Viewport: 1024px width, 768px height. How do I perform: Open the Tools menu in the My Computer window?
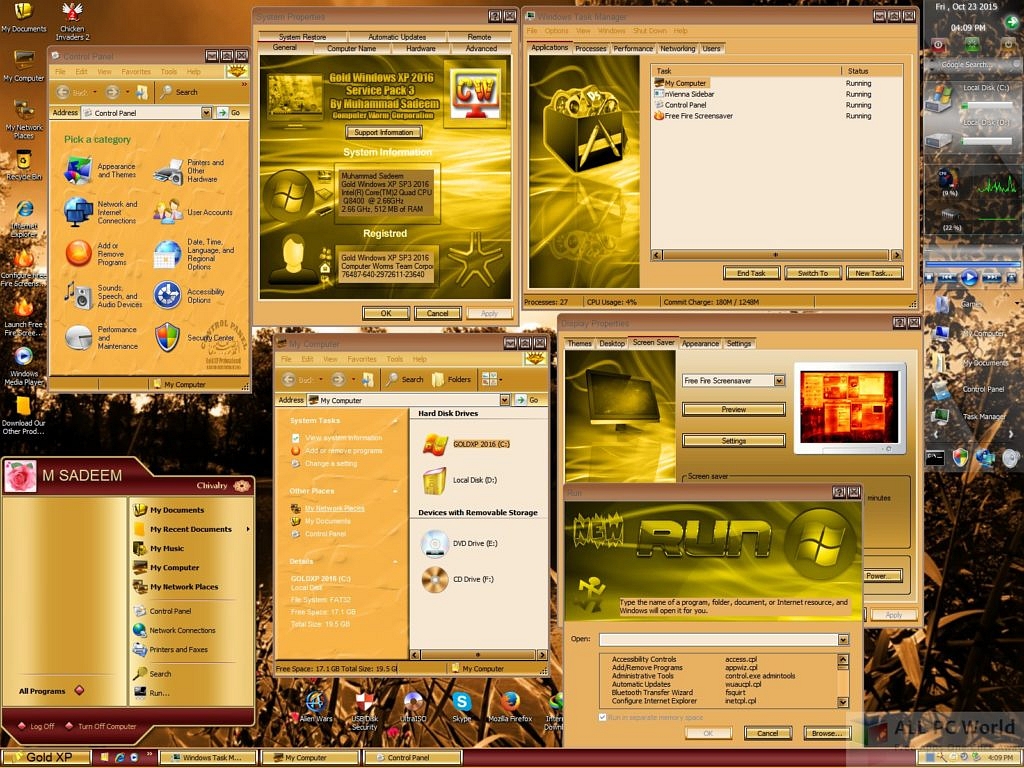coord(394,359)
